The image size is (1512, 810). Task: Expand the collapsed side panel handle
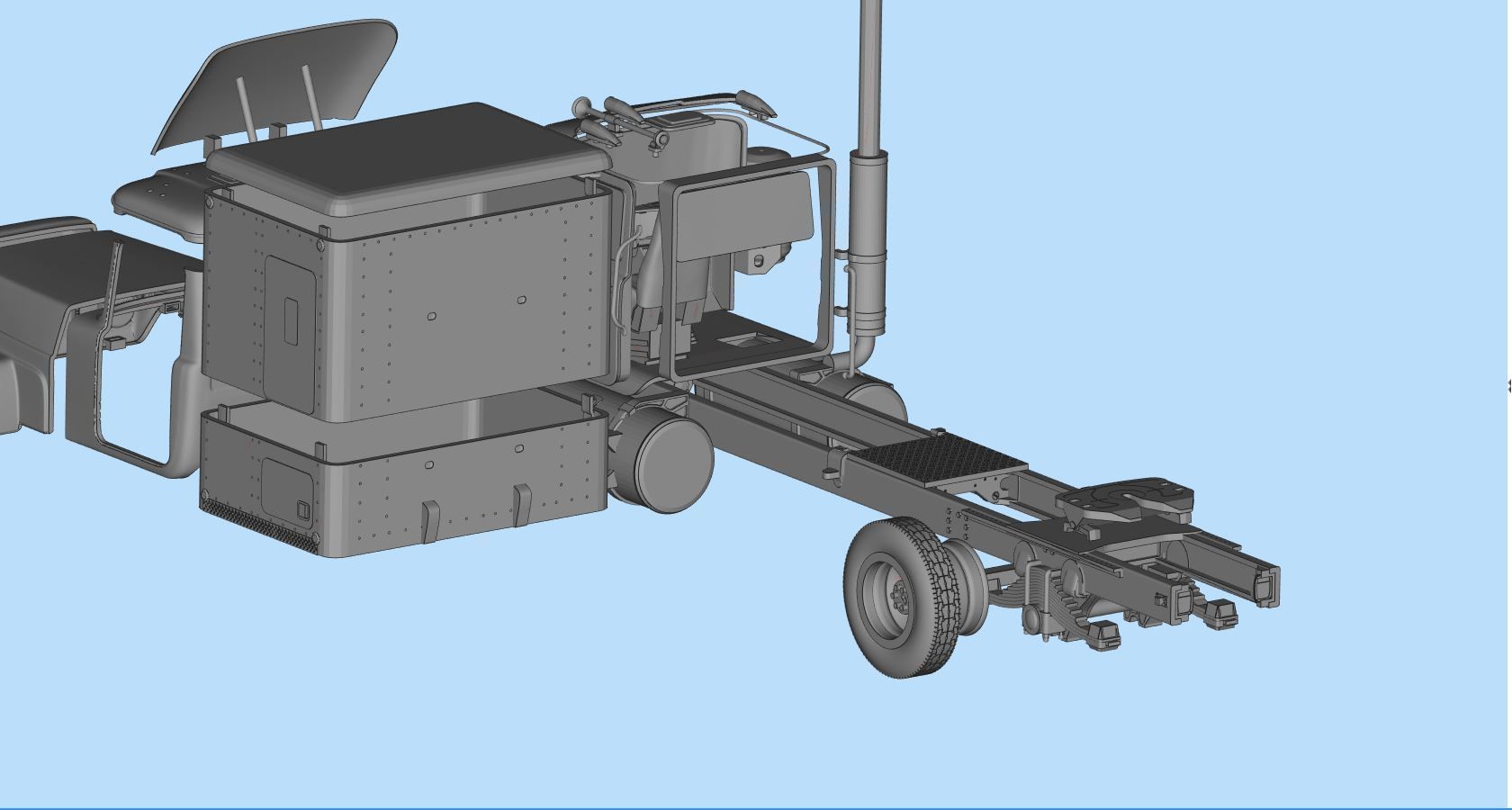1508,386
